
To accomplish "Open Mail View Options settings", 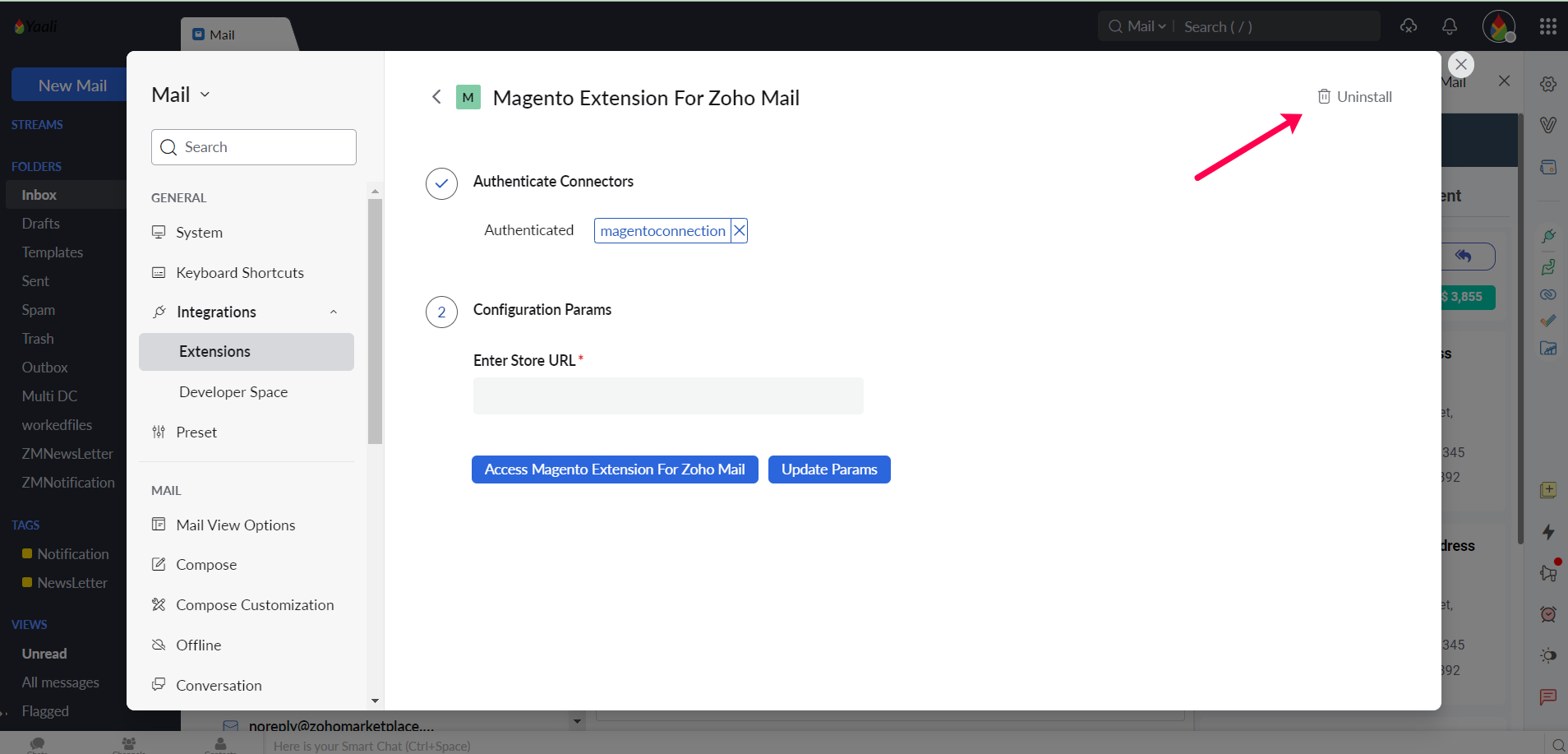I will tap(235, 525).
